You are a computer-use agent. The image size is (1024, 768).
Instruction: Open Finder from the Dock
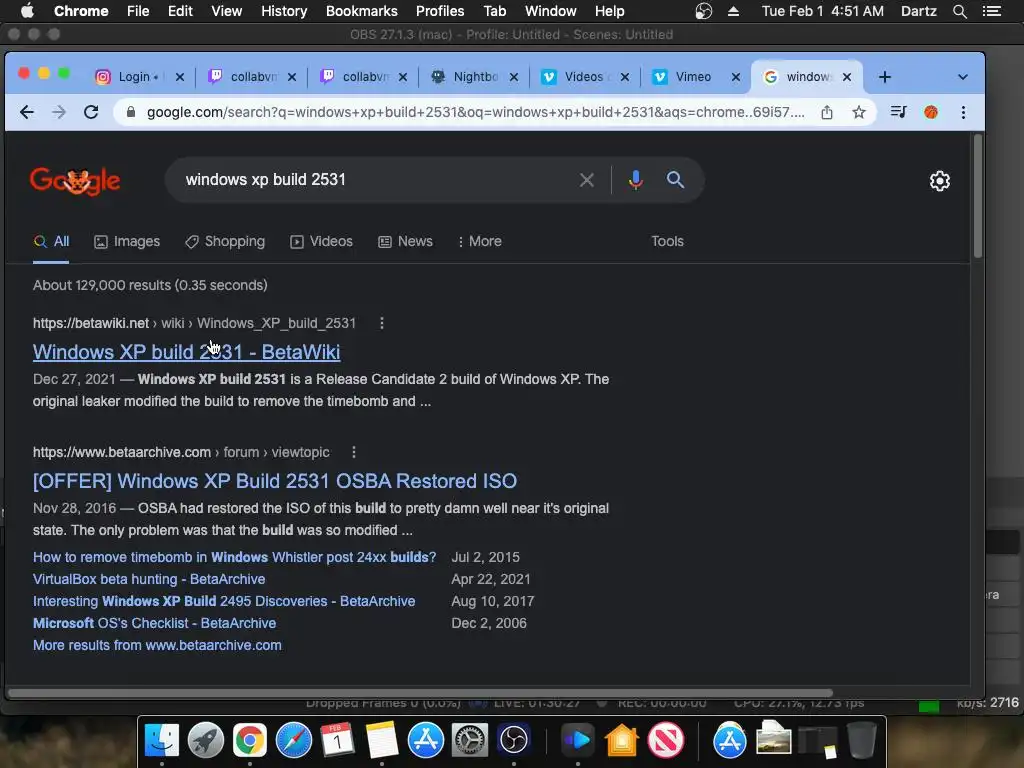[x=161, y=741]
